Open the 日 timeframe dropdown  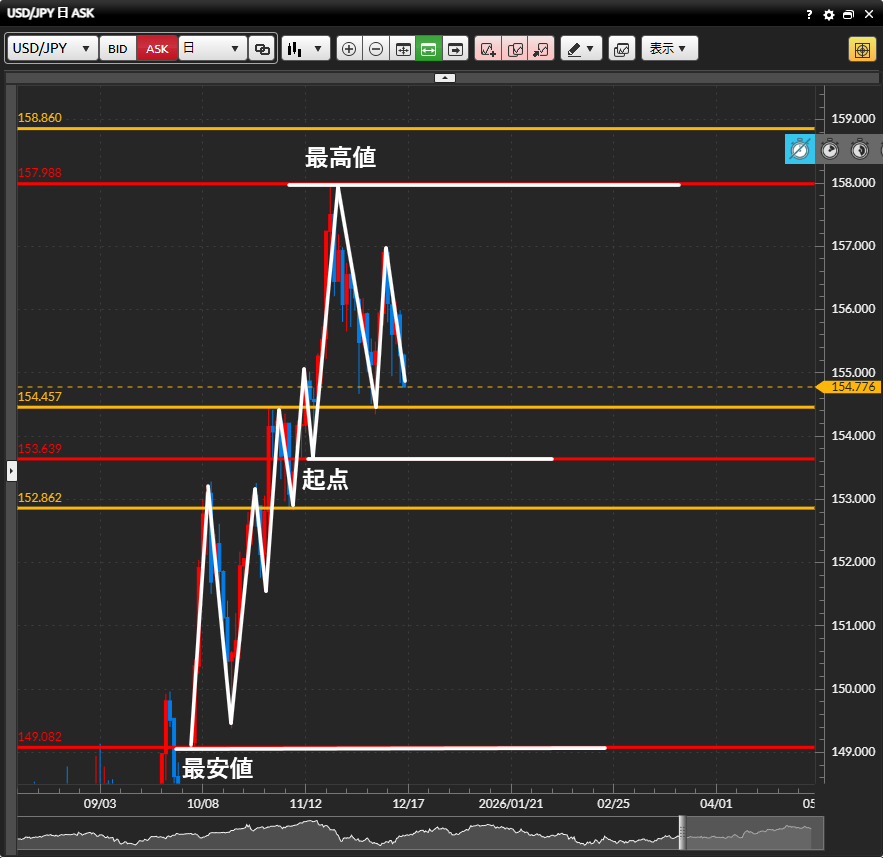[x=212, y=48]
